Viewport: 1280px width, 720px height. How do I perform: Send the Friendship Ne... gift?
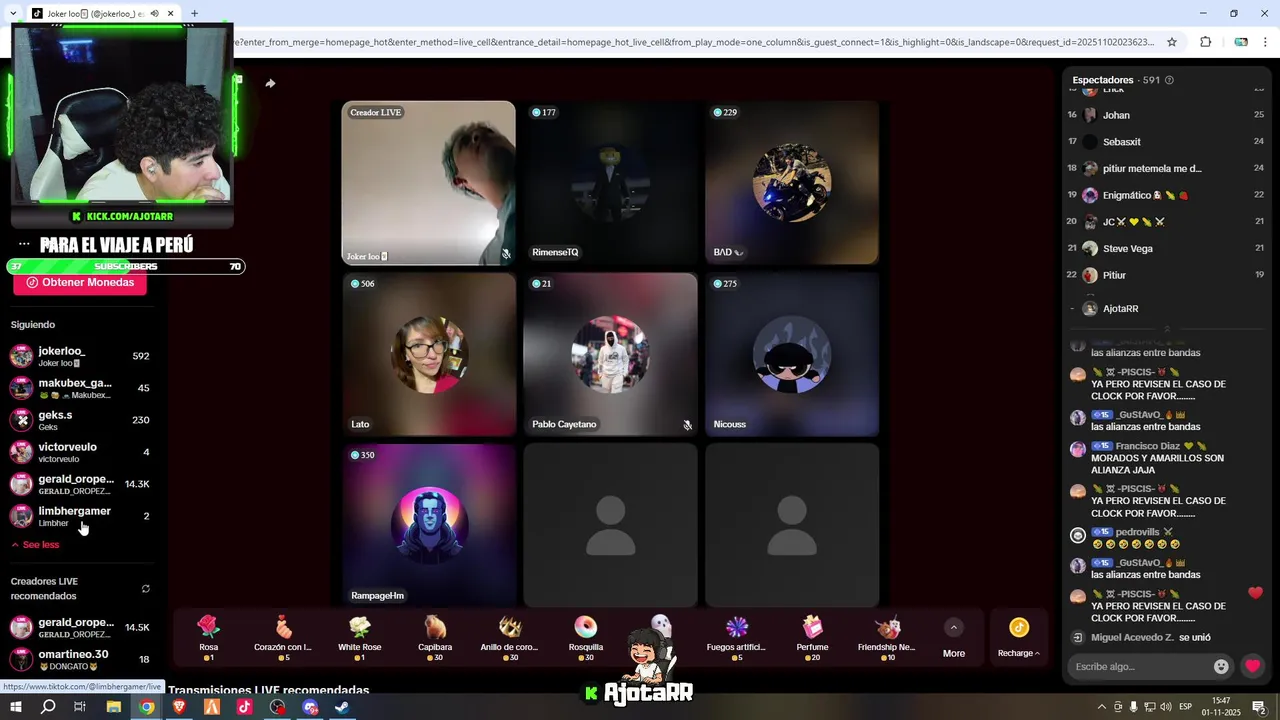[x=887, y=637]
